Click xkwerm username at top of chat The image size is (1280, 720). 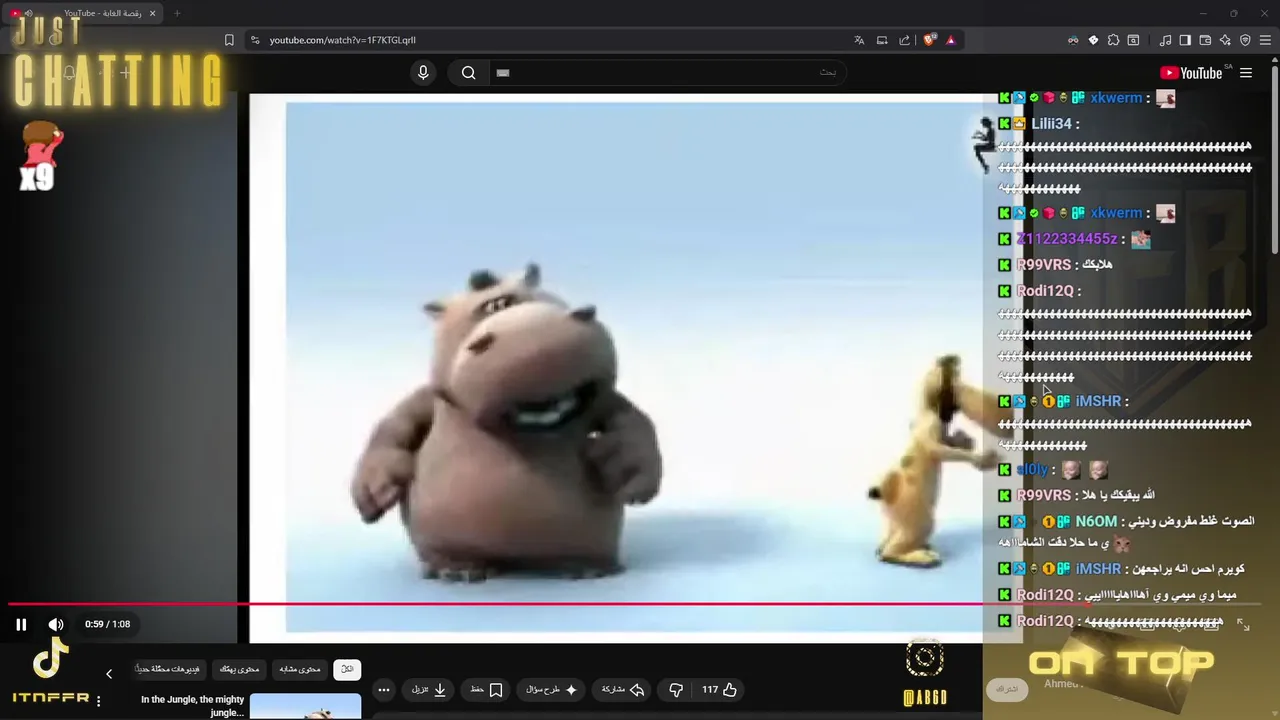[x=1116, y=98]
